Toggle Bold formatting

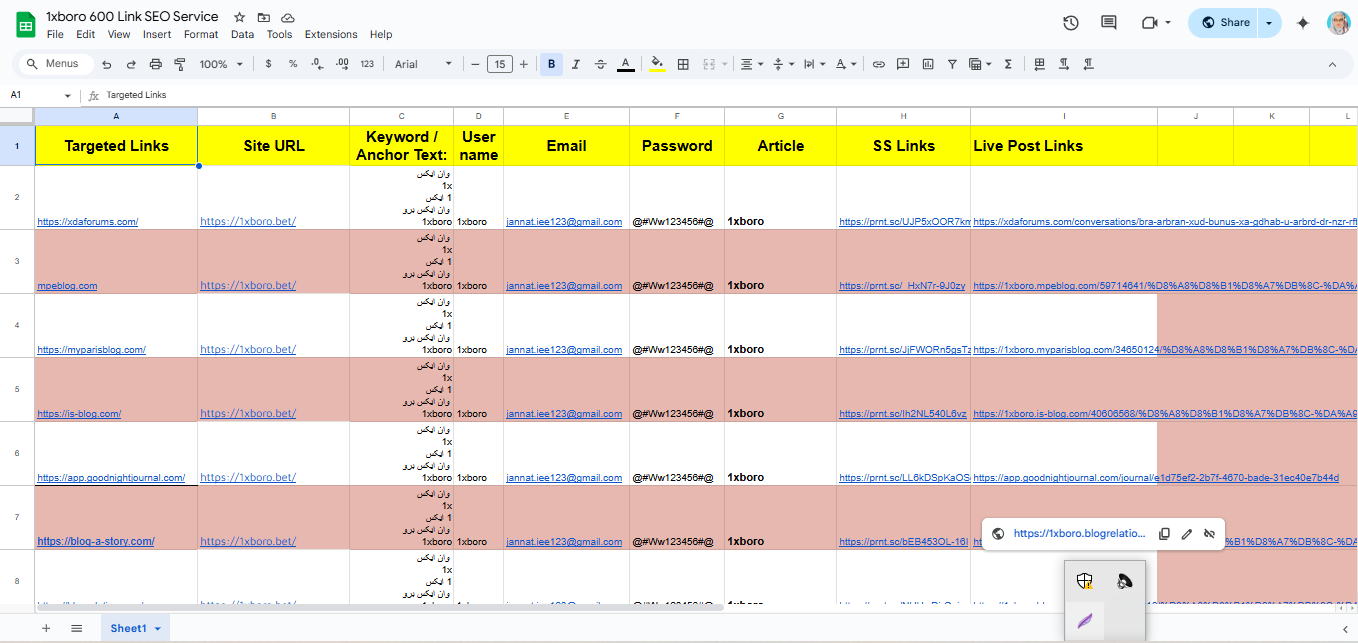coord(550,64)
